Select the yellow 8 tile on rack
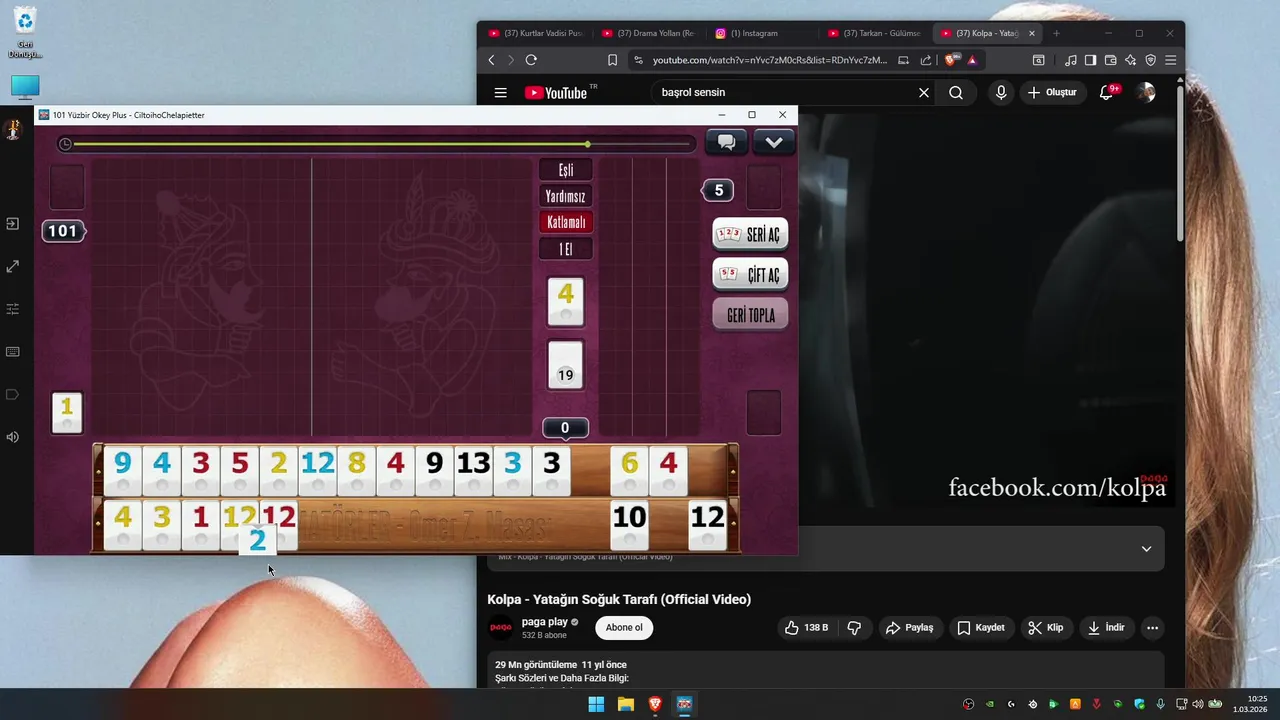This screenshot has height=720, width=1280. tap(356, 470)
